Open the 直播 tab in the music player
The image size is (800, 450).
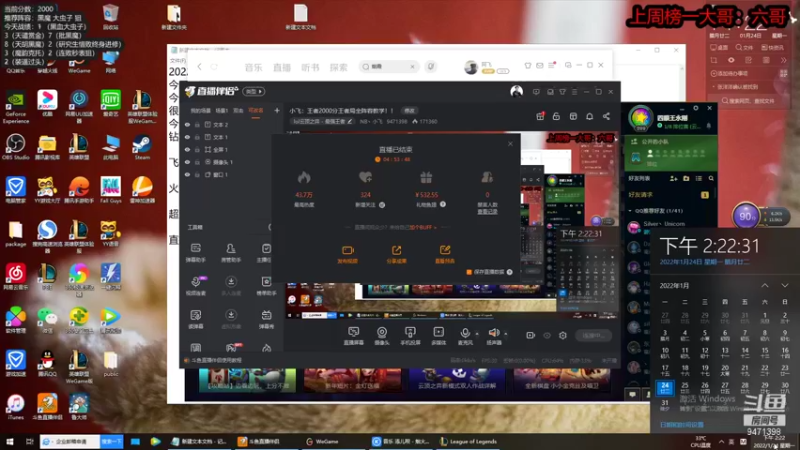coord(282,67)
